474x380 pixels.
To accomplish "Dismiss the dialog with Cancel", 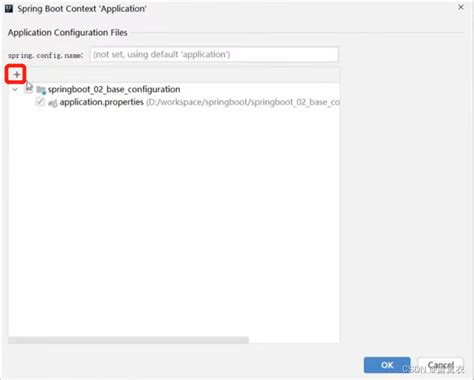I will (440, 365).
